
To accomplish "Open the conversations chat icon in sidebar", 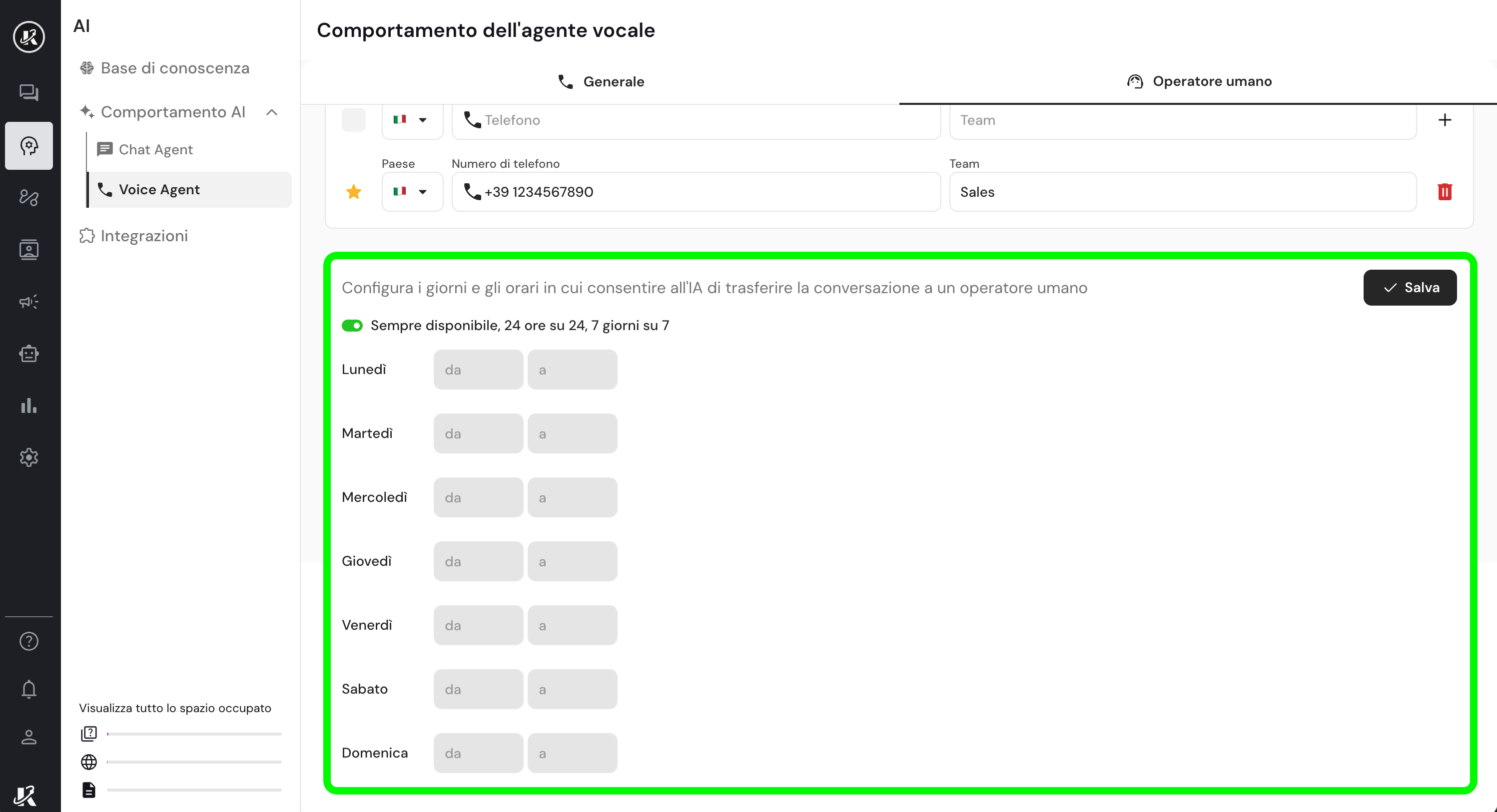I will tap(28, 92).
